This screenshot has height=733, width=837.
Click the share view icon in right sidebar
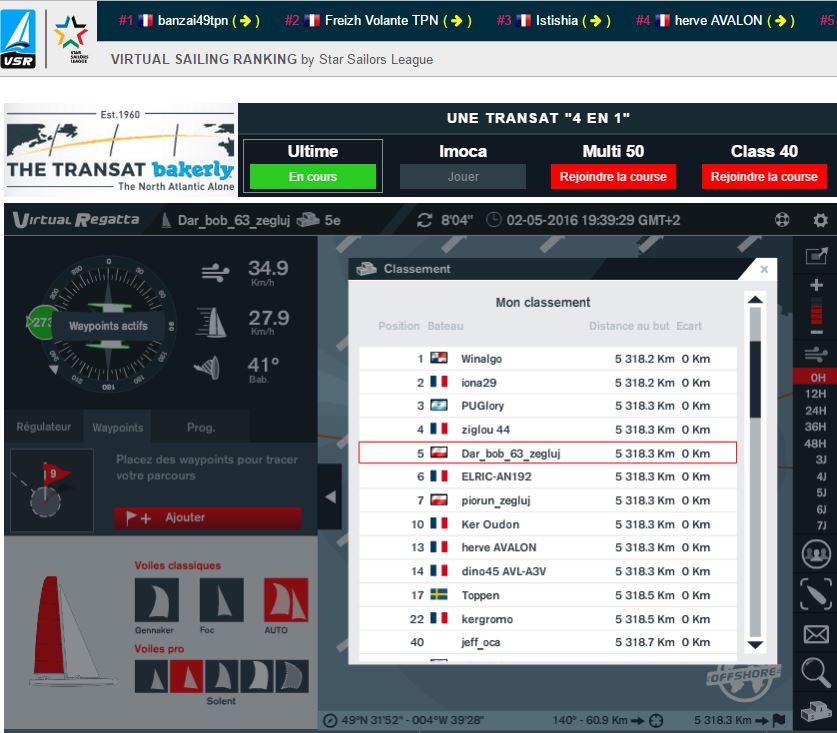coord(816,256)
